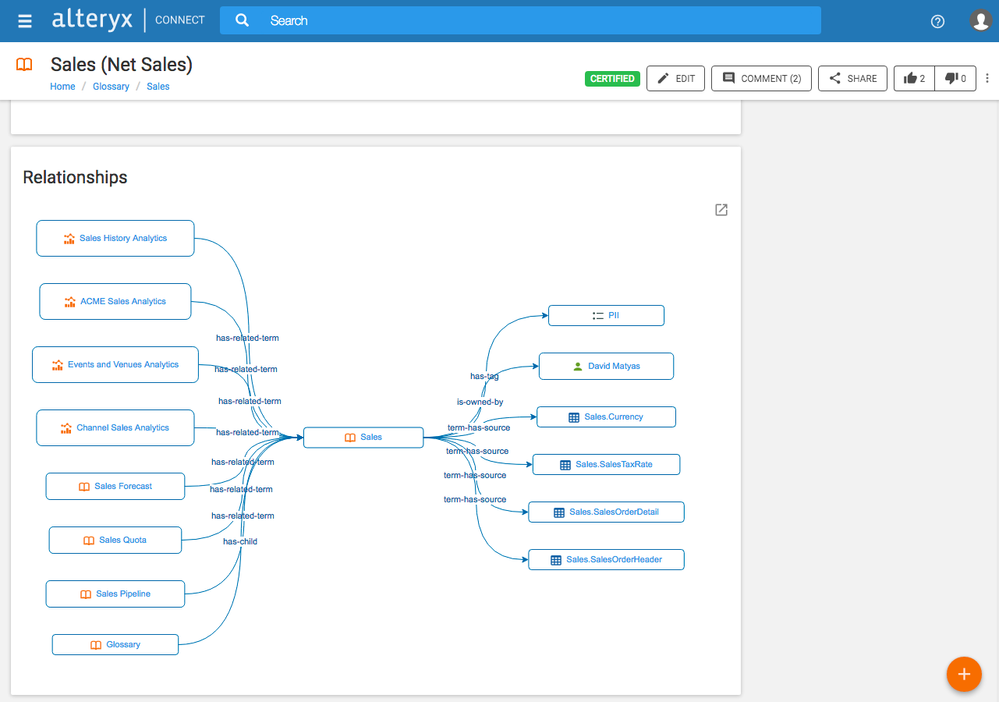Click the EDIT button
This screenshot has width=999, height=702.
(x=675, y=78)
